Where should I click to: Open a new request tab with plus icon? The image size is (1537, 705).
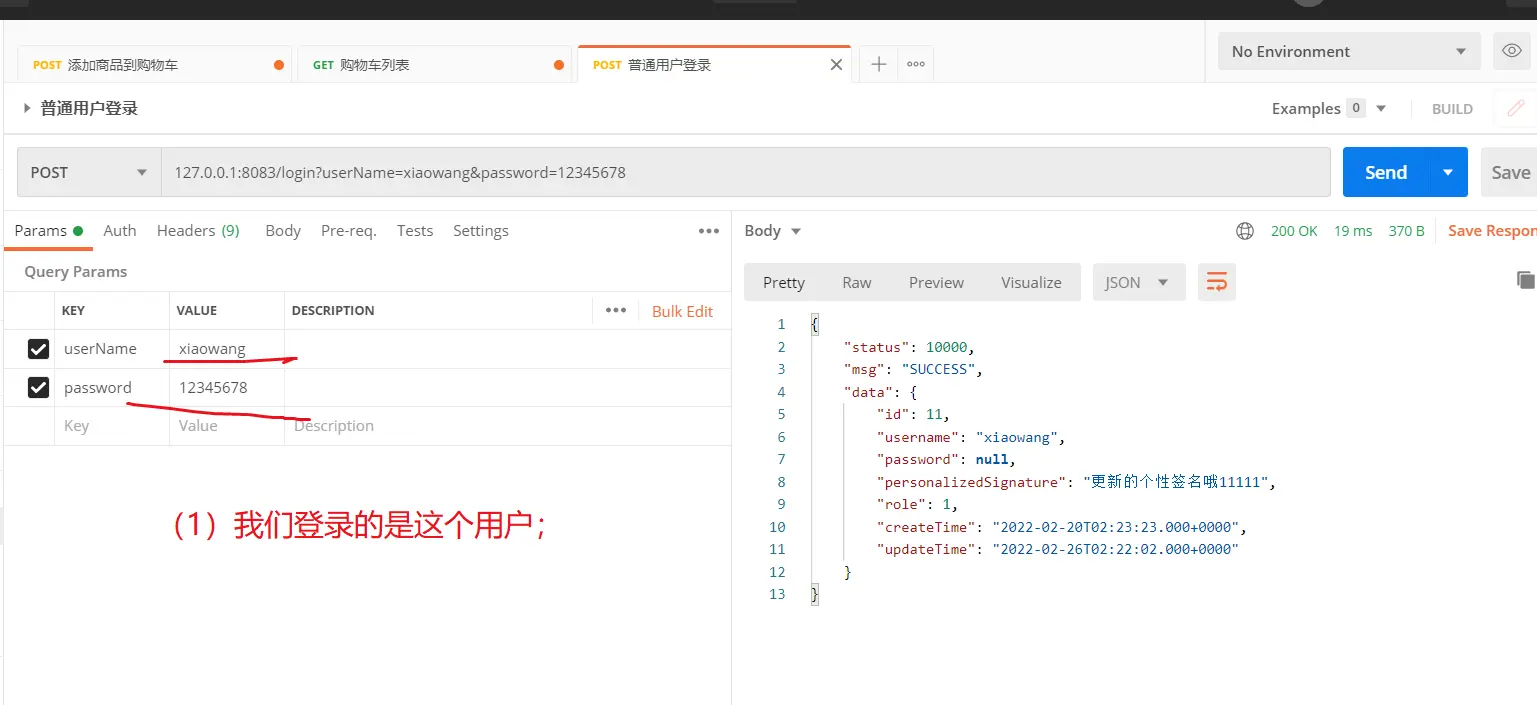(878, 65)
